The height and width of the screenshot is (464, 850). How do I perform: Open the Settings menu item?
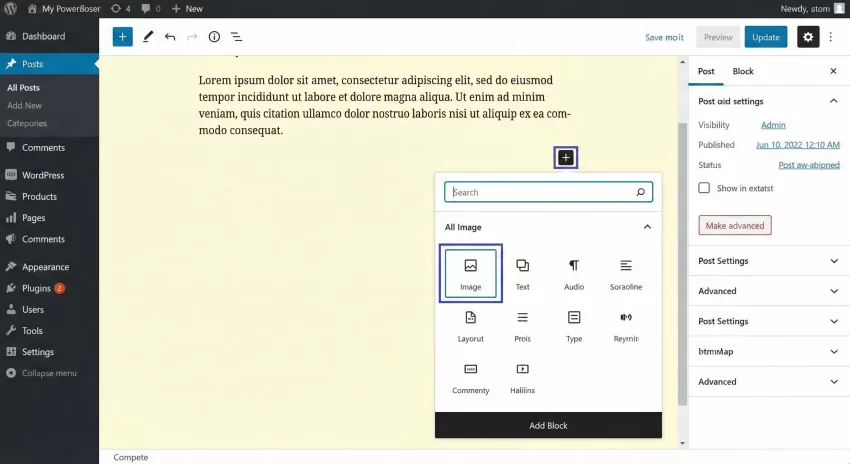pos(49,352)
